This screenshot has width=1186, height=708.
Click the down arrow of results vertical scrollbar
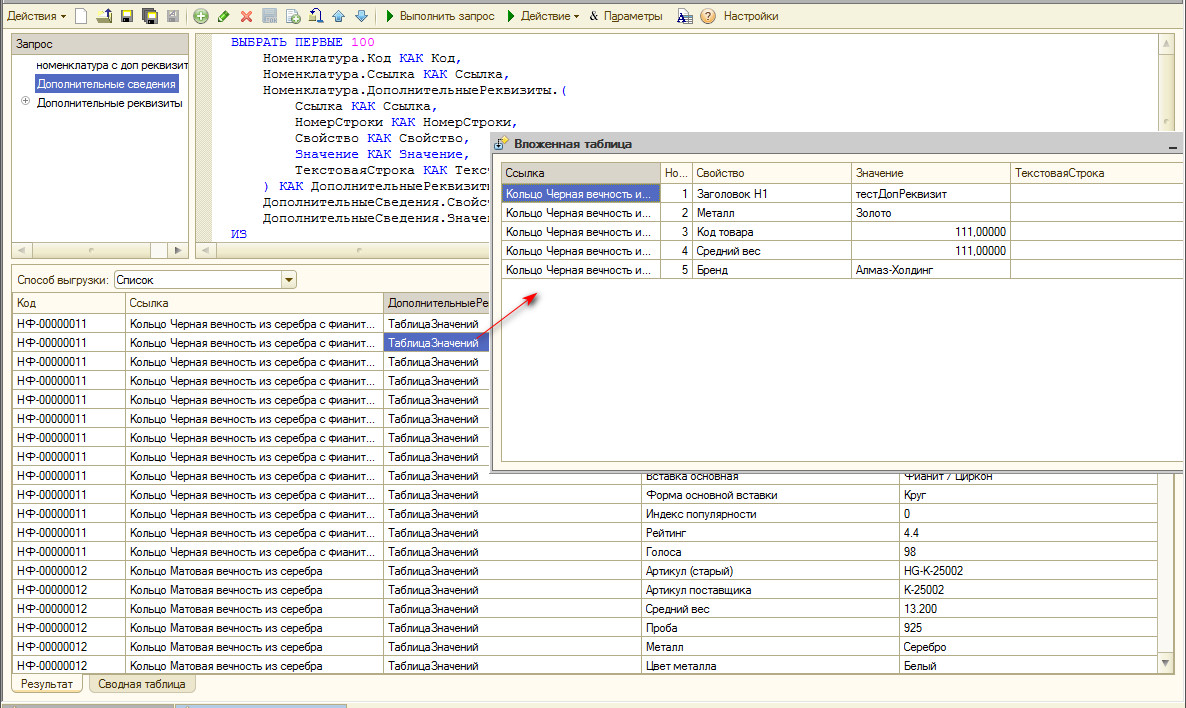click(1165, 664)
